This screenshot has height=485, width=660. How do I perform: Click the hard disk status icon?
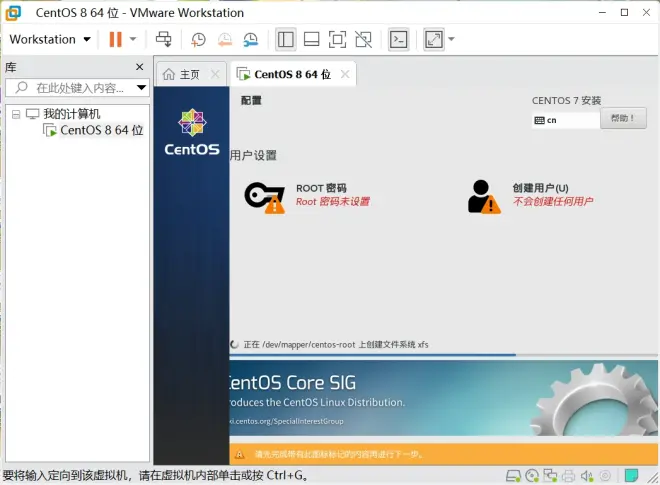coord(514,476)
